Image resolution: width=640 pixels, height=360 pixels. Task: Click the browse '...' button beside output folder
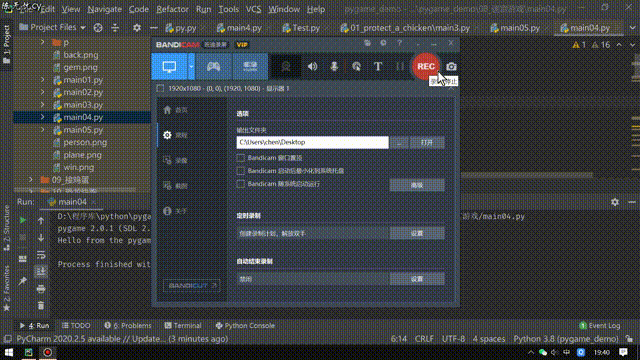coord(399,142)
